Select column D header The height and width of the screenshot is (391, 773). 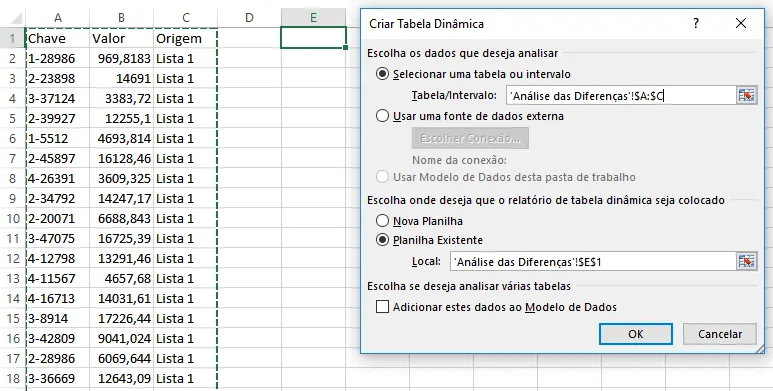click(x=249, y=18)
